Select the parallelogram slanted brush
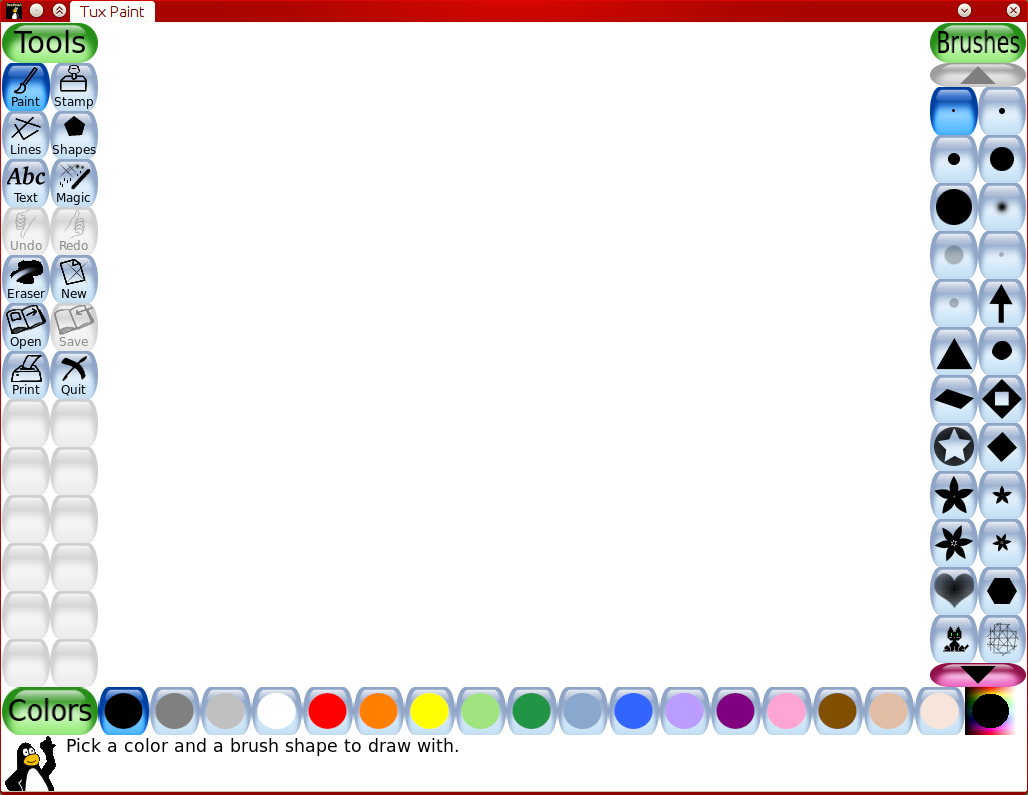This screenshot has width=1028, height=795. pos(954,399)
